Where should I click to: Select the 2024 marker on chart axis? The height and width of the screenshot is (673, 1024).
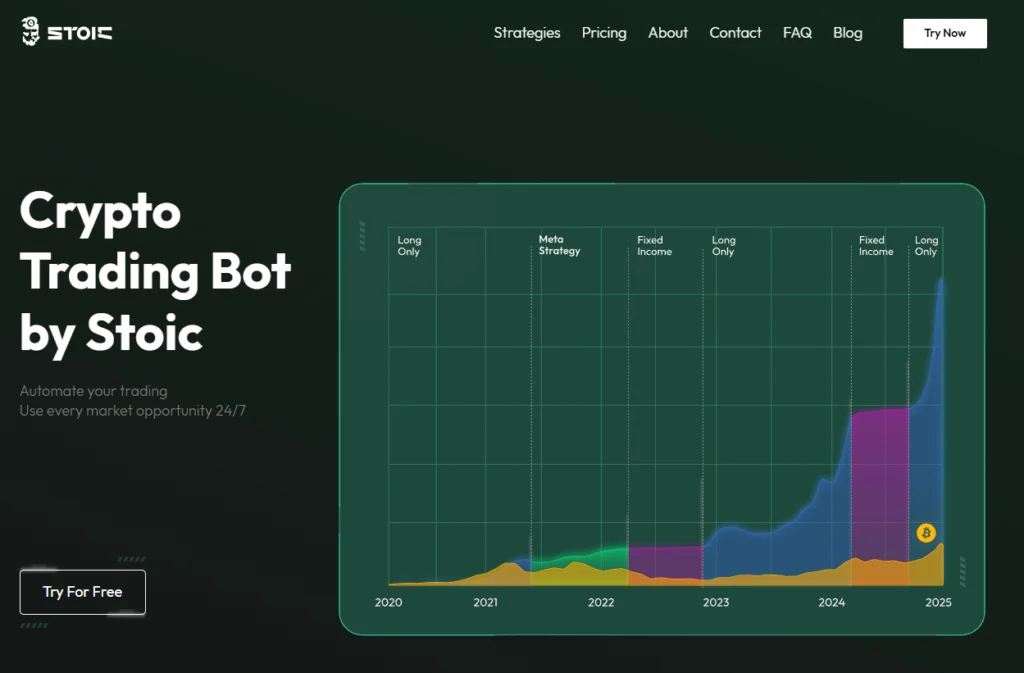coord(831,603)
